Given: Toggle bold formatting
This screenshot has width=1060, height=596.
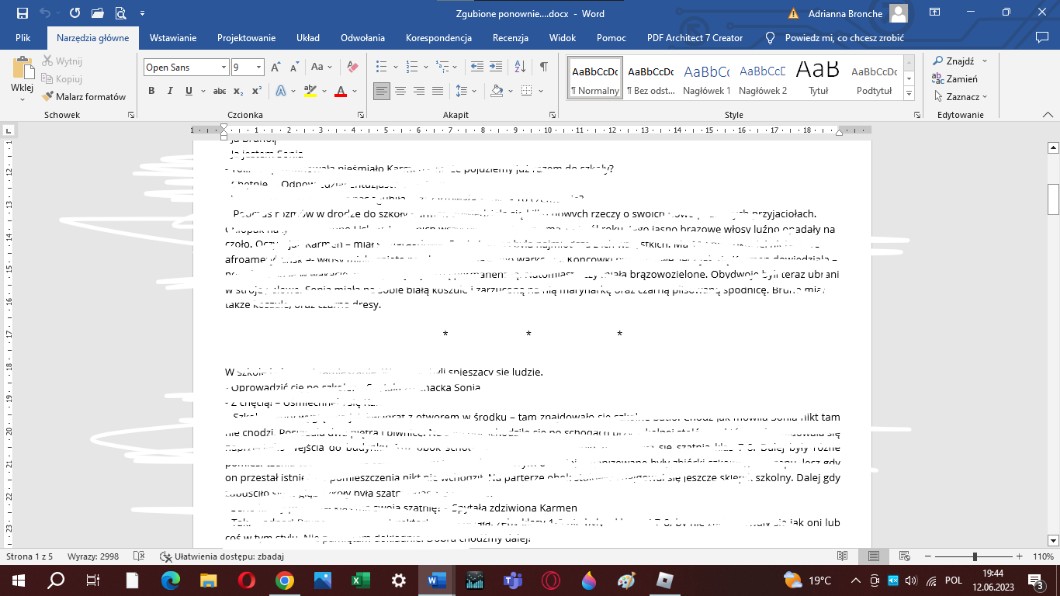Looking at the screenshot, I should [x=152, y=91].
